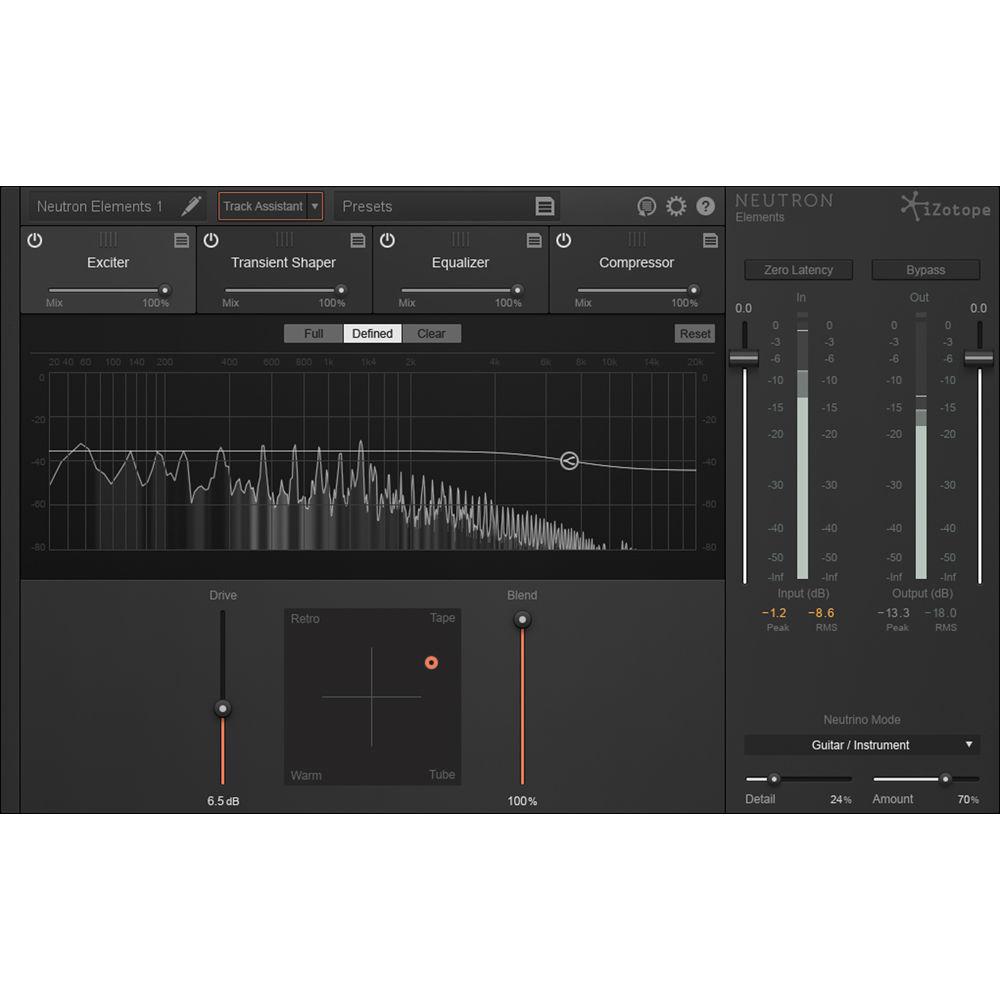Screen dimensions: 1000x1000
Task: Open the Guitar / Instrument Neutrino Mode dropdown
Action: click(x=862, y=745)
